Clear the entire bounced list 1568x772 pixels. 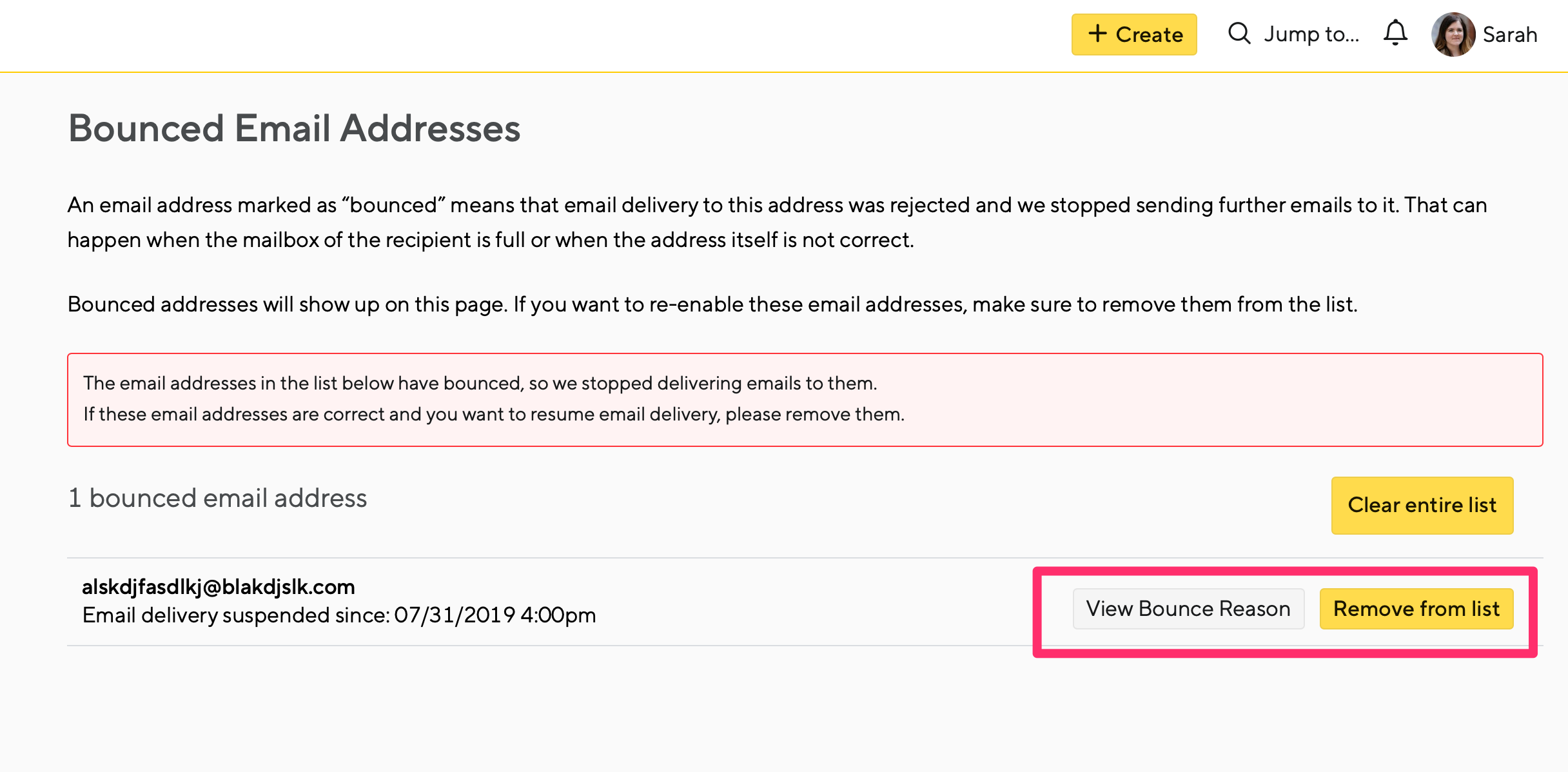1422,505
